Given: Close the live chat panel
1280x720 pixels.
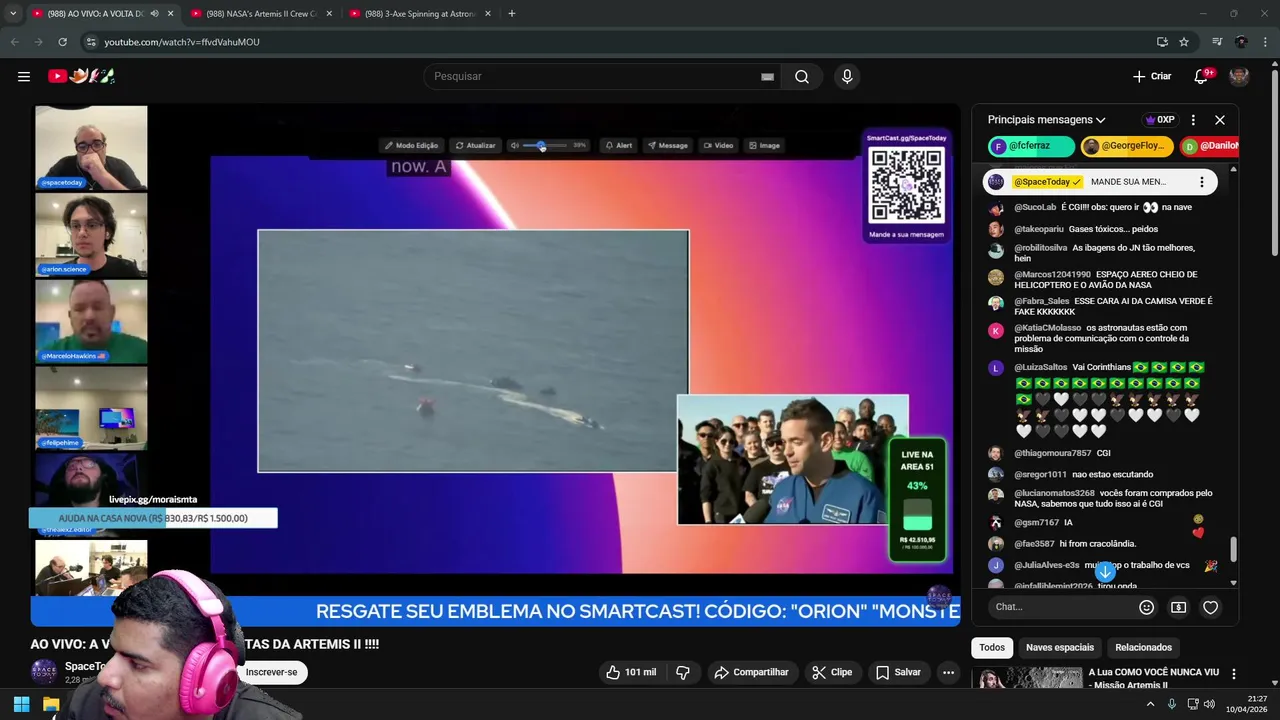Looking at the screenshot, I should pyautogui.click(x=1220, y=120).
